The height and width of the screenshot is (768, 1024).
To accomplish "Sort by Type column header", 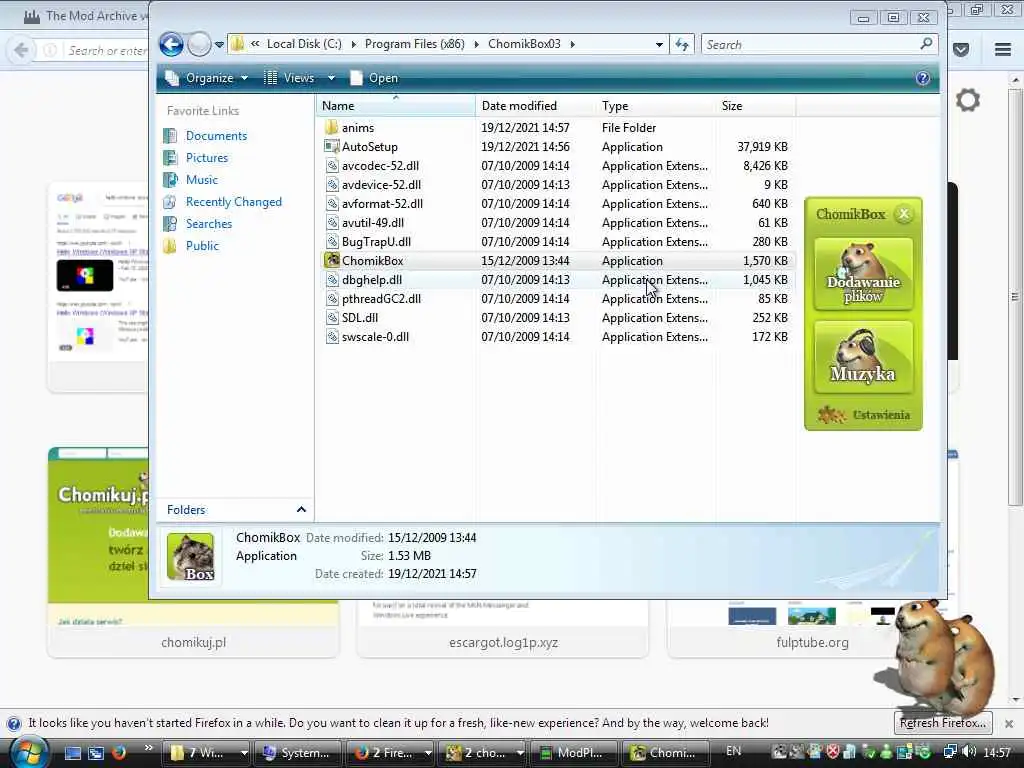I will 655,106.
